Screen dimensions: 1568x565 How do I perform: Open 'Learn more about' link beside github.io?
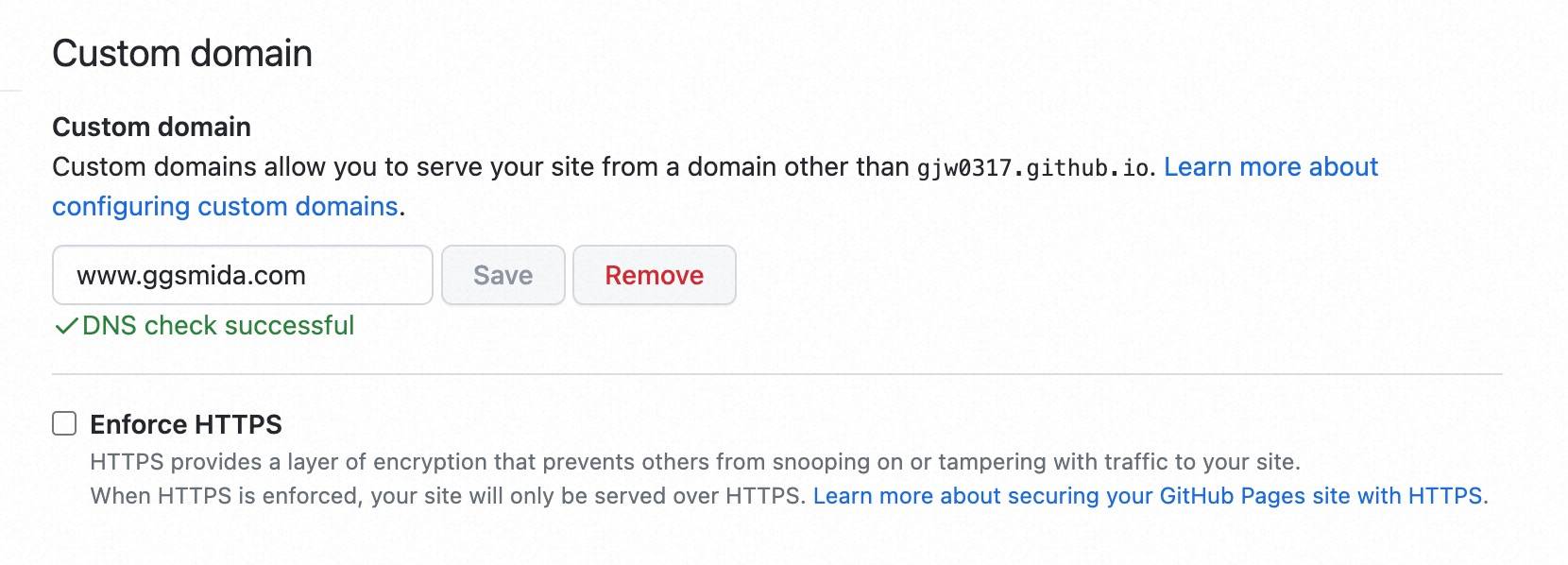click(x=1270, y=167)
